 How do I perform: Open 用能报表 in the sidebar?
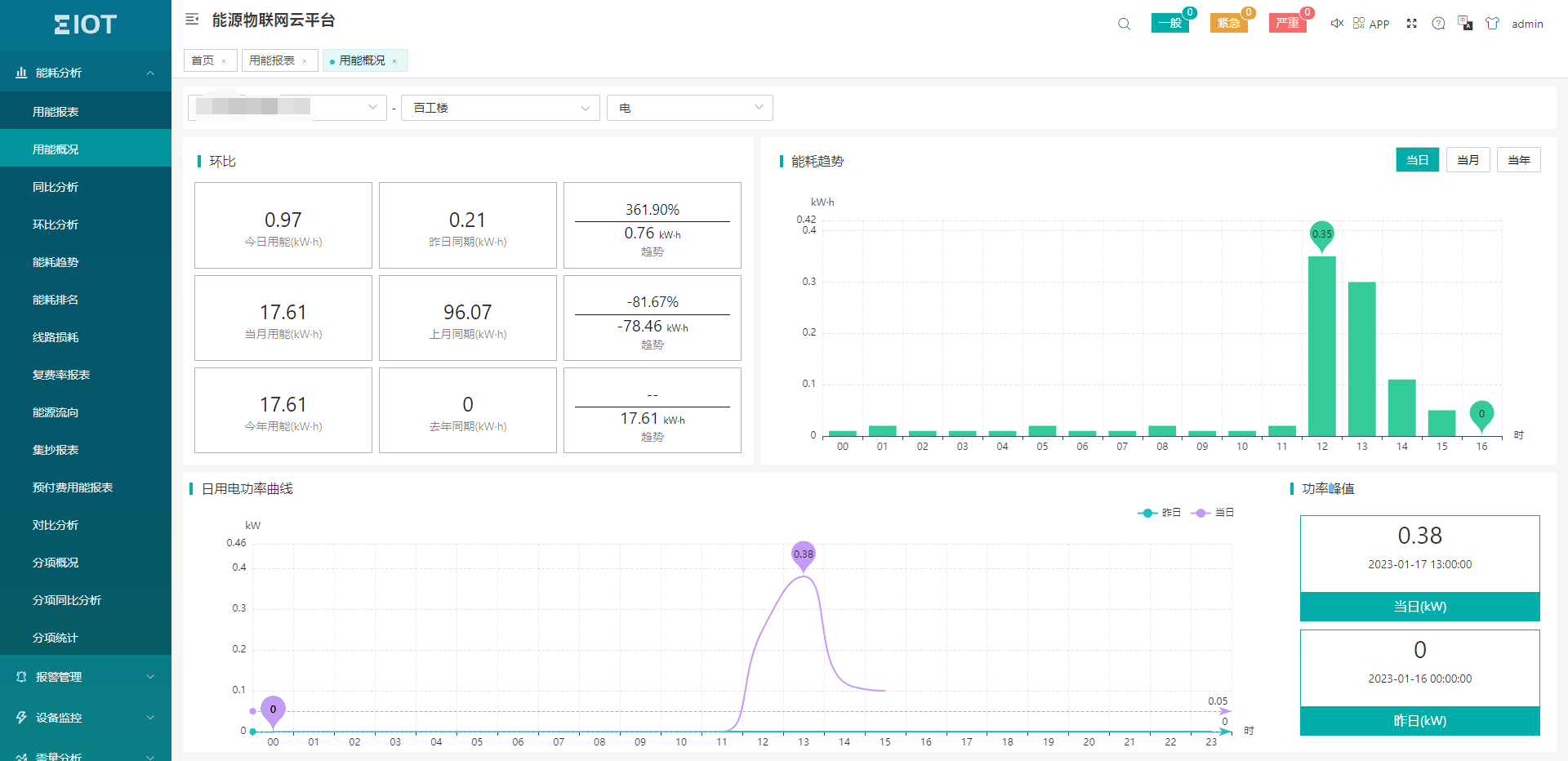[x=86, y=112]
